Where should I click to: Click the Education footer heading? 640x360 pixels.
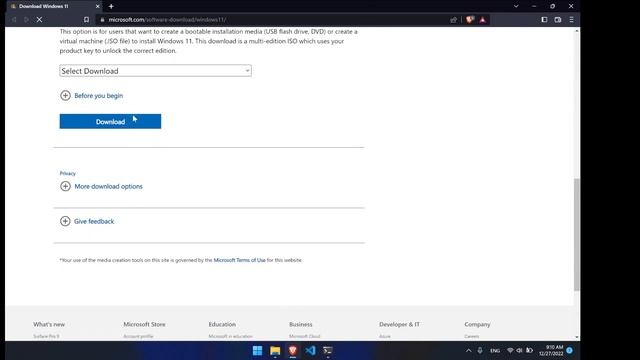coord(222,324)
